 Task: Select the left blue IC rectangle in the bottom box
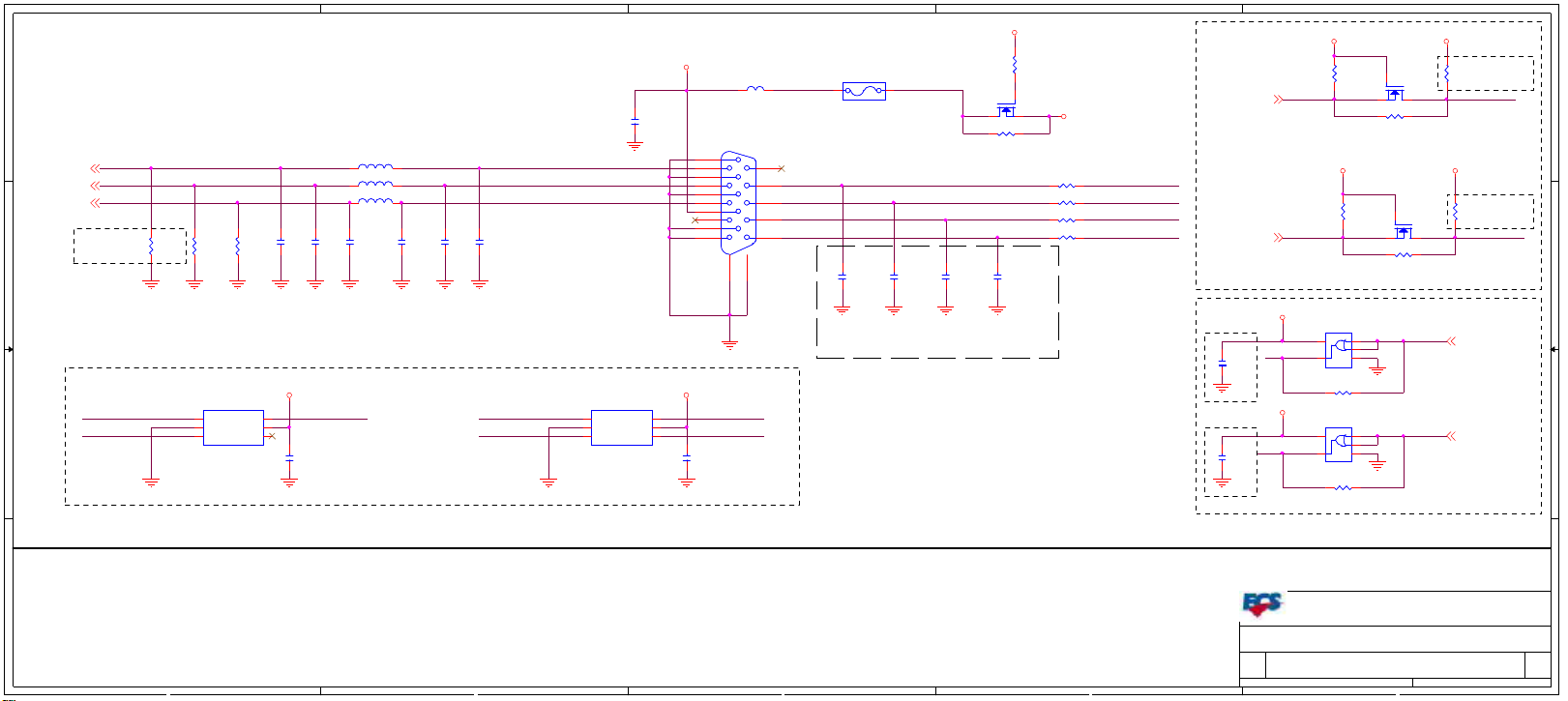[233, 427]
